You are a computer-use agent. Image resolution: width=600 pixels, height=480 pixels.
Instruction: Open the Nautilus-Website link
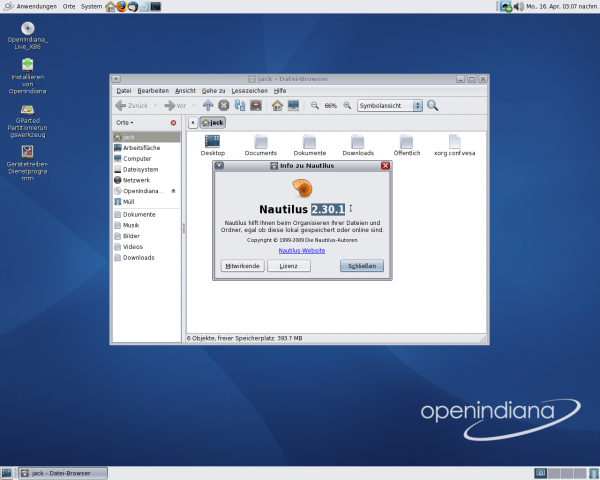302,251
